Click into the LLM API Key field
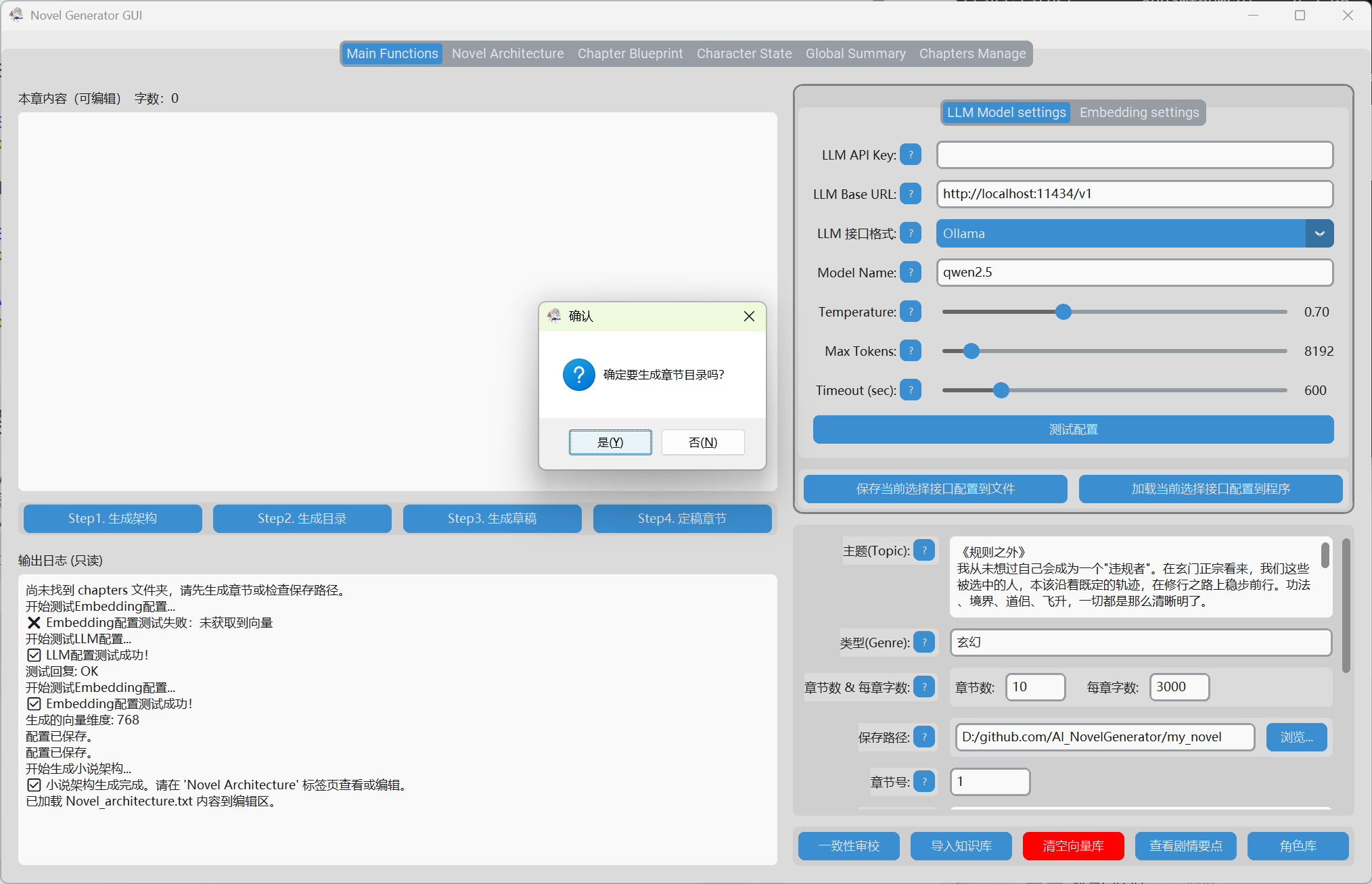Screen dimensions: 1372x884 [1135, 155]
